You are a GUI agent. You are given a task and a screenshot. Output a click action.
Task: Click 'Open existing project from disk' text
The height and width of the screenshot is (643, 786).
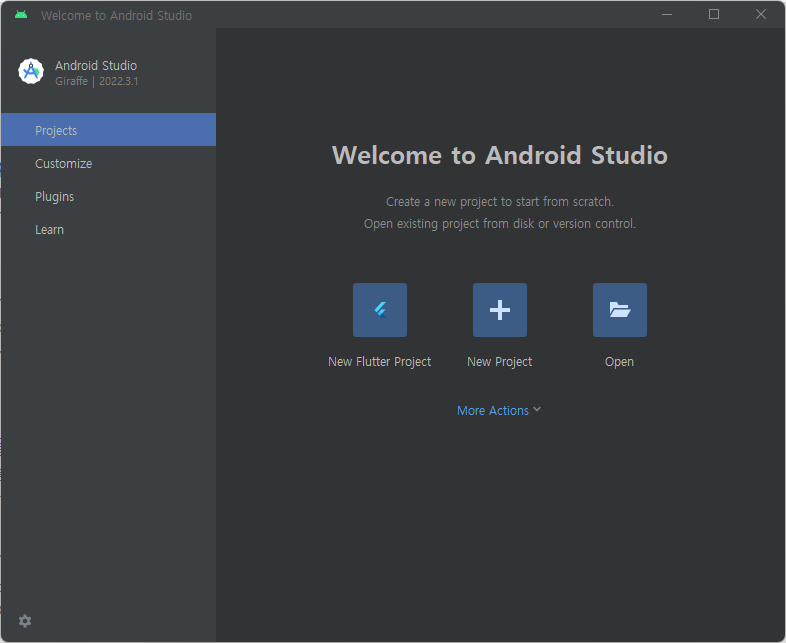click(500, 224)
